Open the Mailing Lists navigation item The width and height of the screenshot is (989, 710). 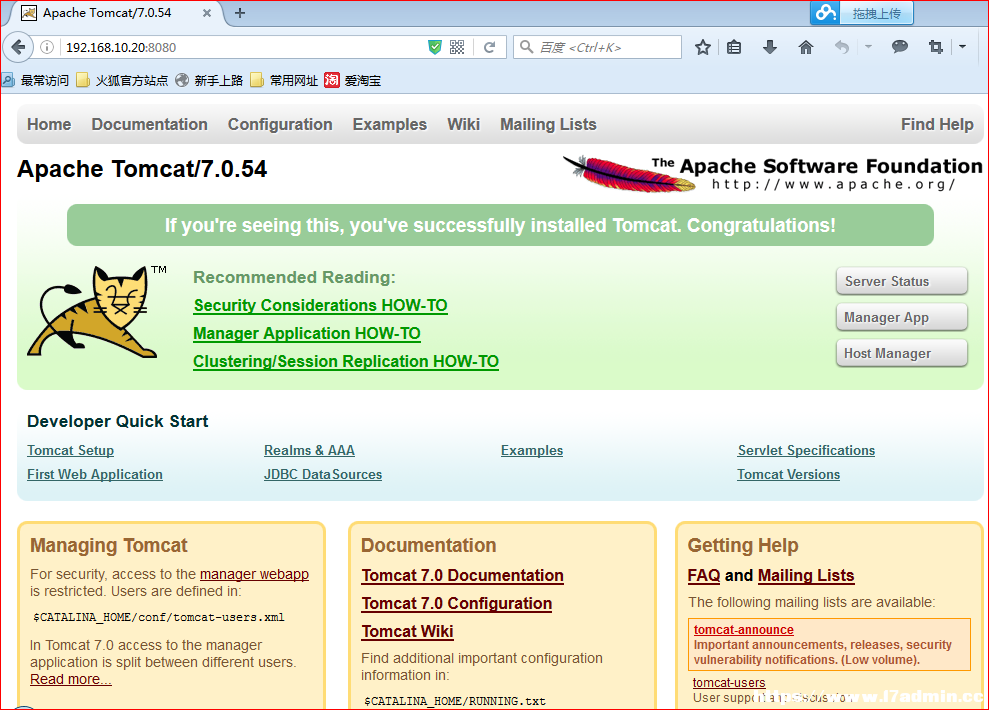[548, 124]
